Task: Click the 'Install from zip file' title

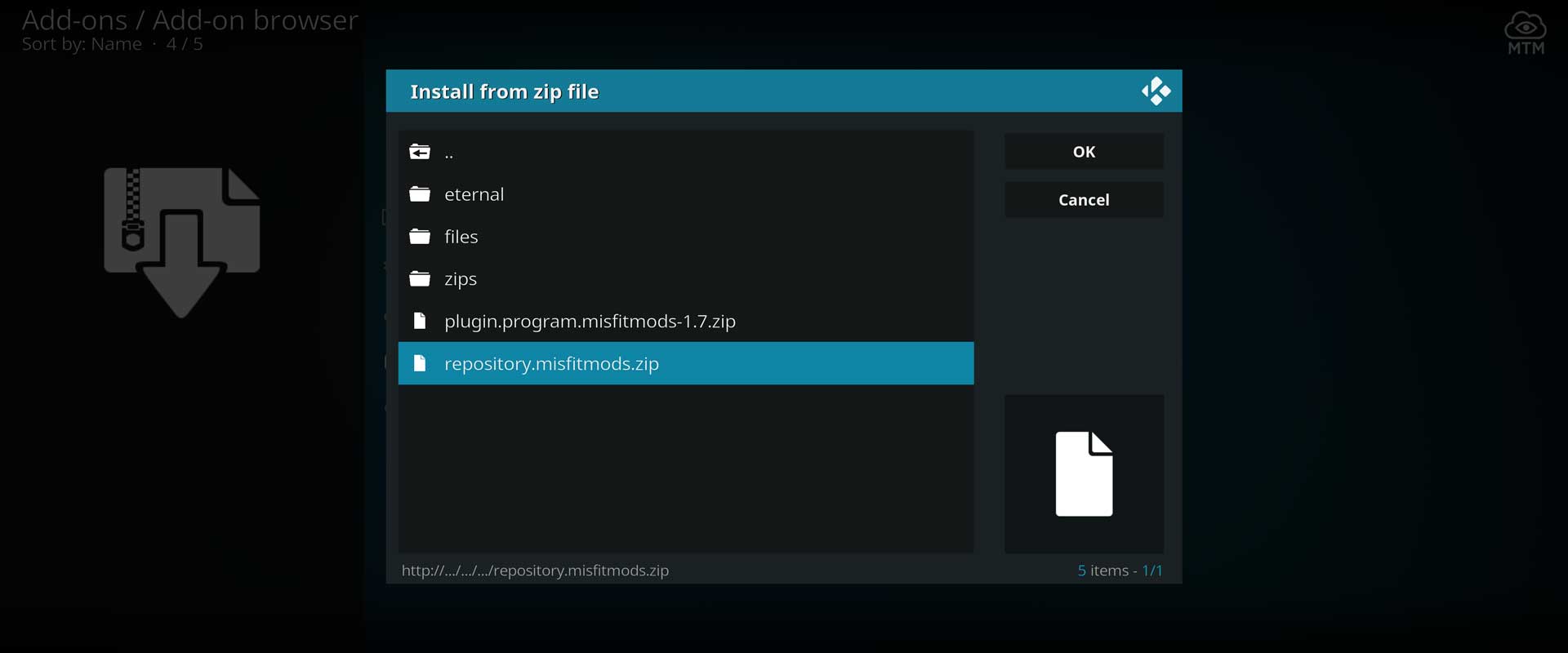Action: click(504, 91)
